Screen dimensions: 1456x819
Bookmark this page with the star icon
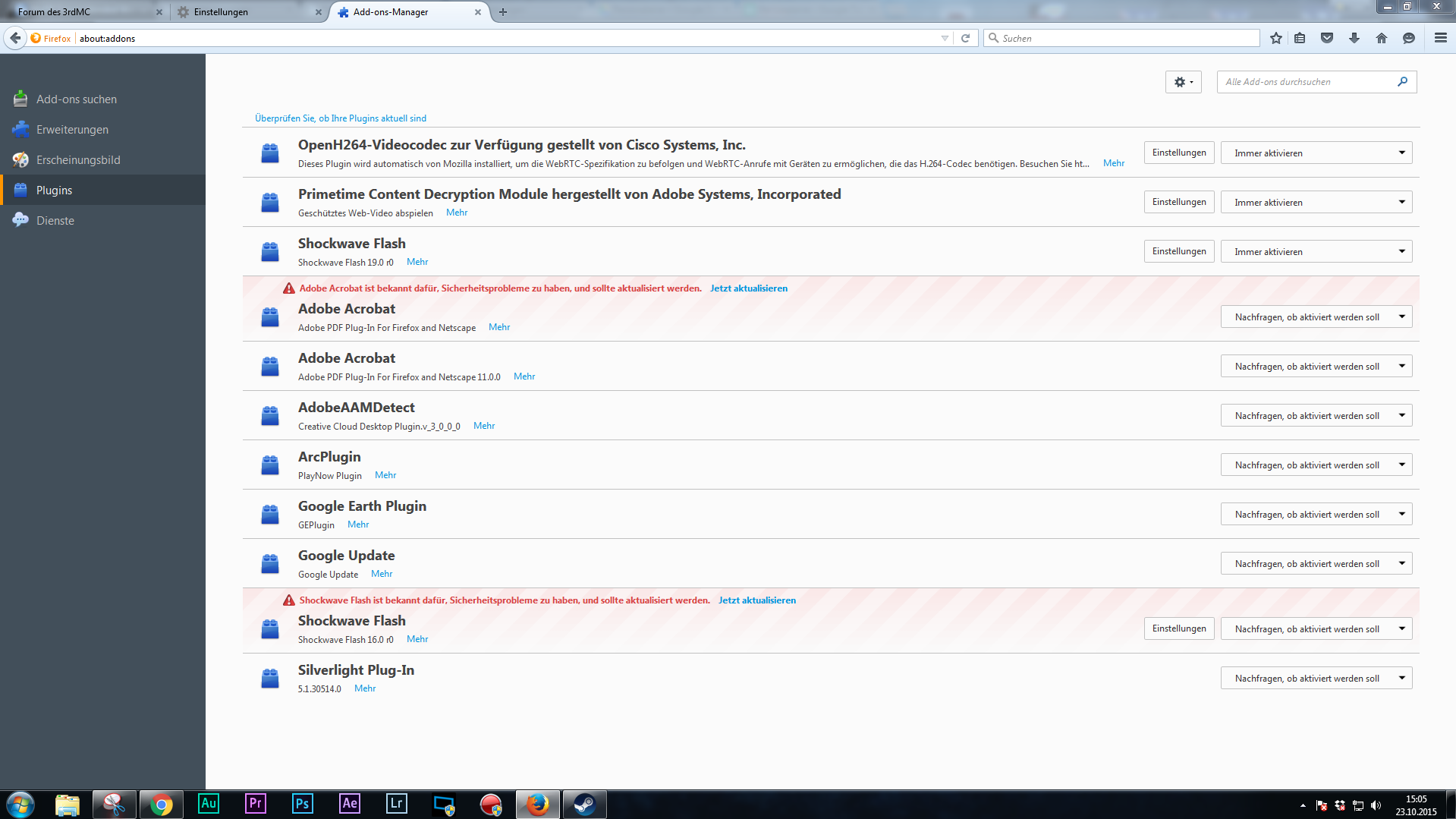pos(1276,38)
